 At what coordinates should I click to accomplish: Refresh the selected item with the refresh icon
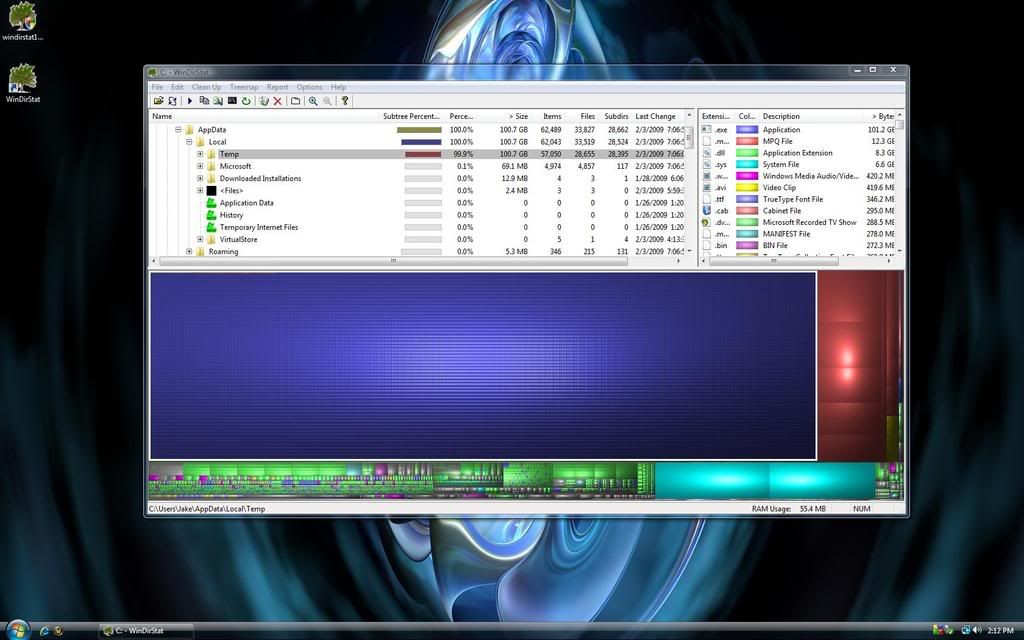tap(244, 102)
